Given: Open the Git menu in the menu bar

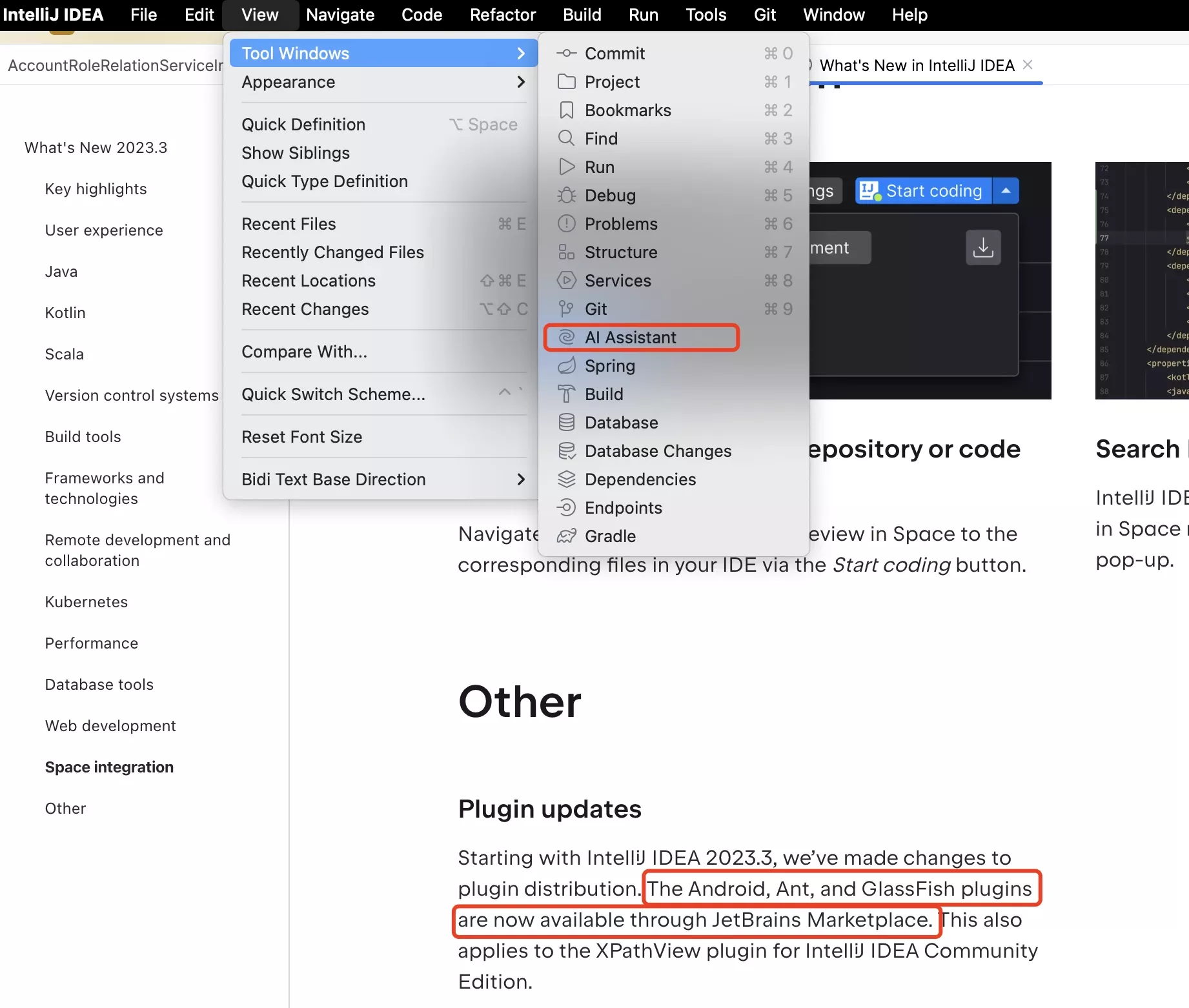Looking at the screenshot, I should click(765, 15).
